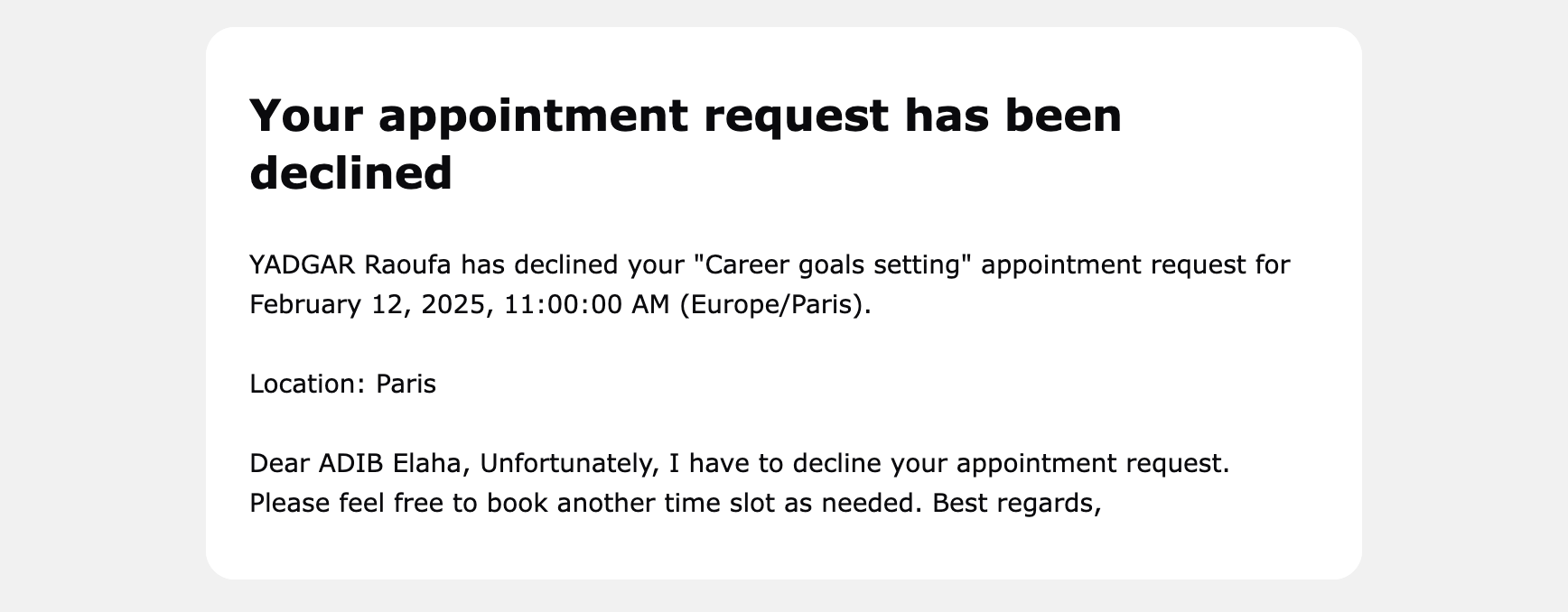Click "appointment request for" in first paragraph

coord(1135,265)
